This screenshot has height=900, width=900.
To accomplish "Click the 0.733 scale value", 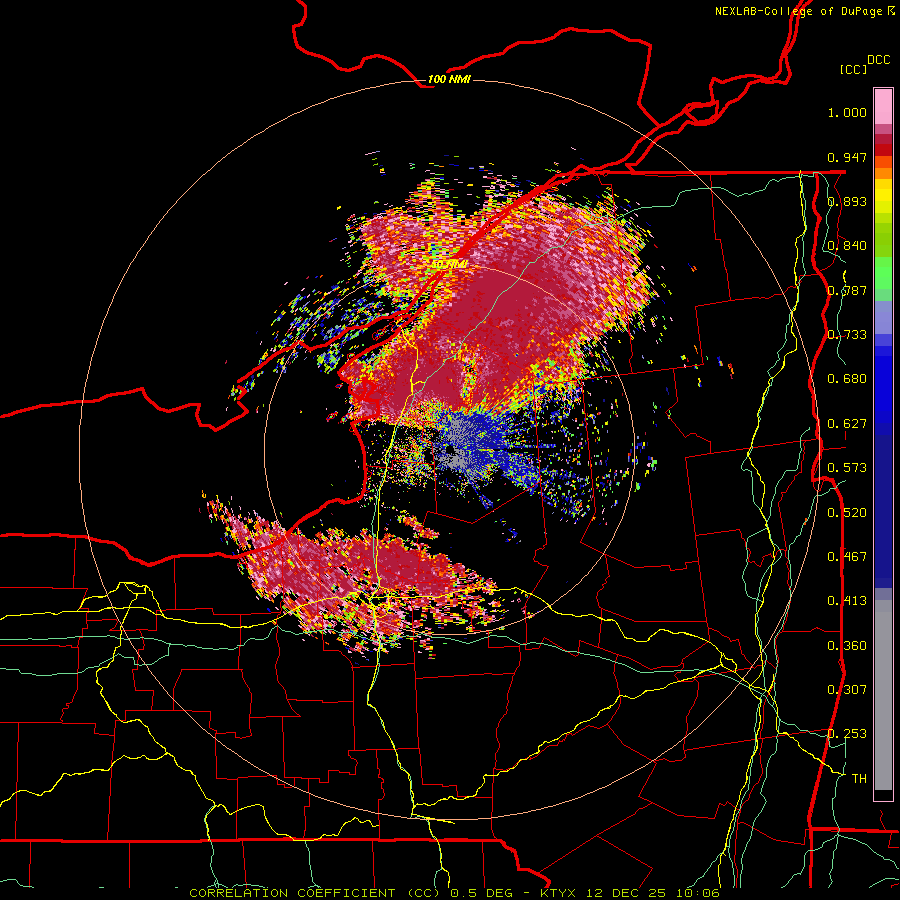I will coord(847,335).
